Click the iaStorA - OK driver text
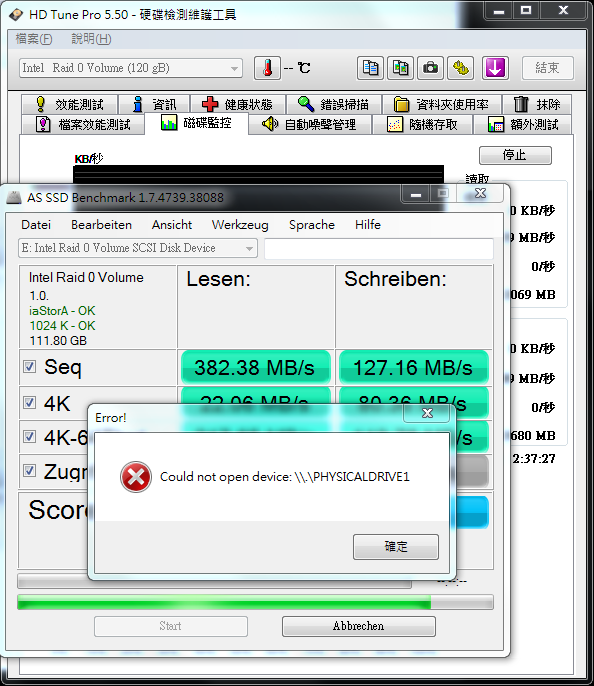The image size is (594, 686). point(62,311)
